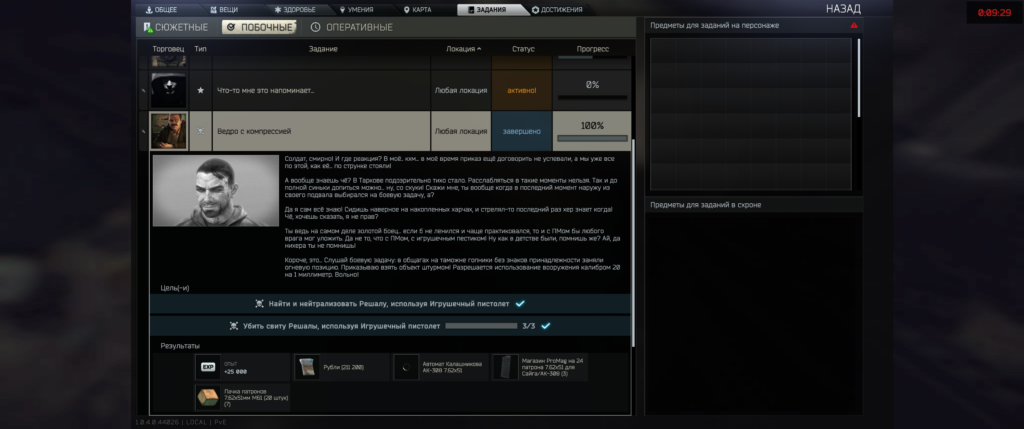Click the red warning triangle icon
Viewport: 1024px width, 429px height.
pos(853,25)
